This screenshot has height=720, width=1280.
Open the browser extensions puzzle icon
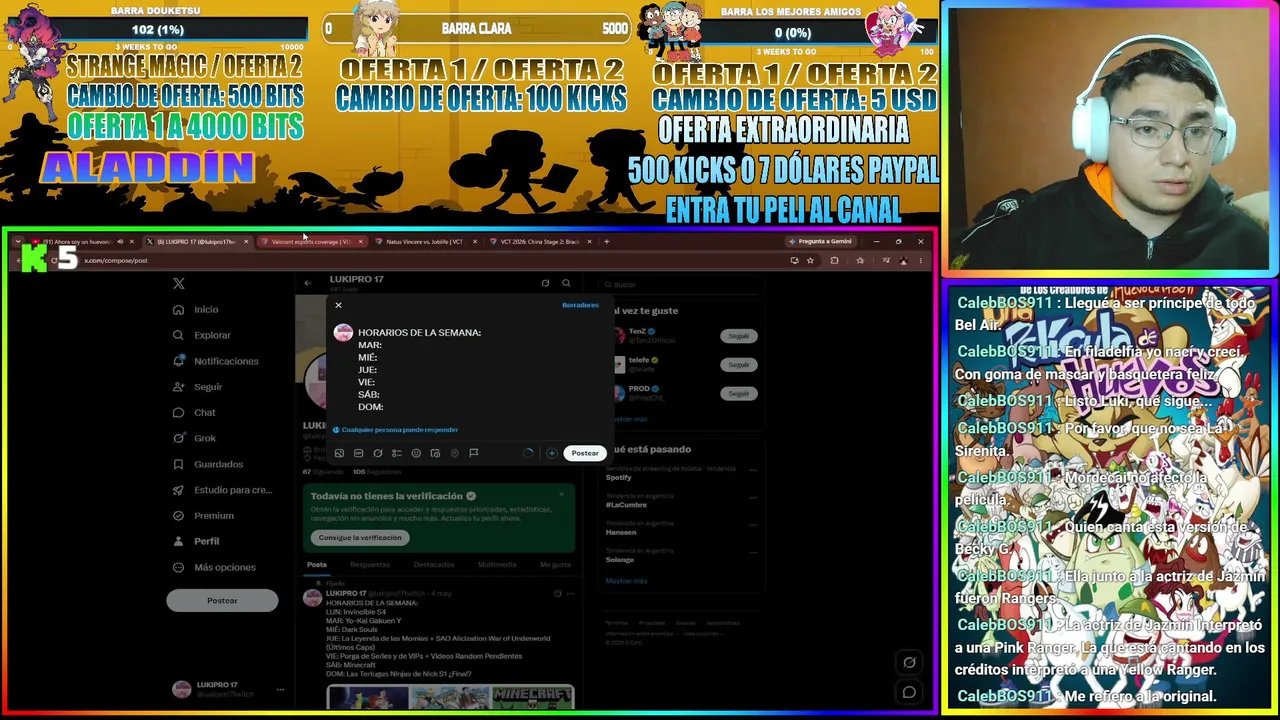click(835, 261)
